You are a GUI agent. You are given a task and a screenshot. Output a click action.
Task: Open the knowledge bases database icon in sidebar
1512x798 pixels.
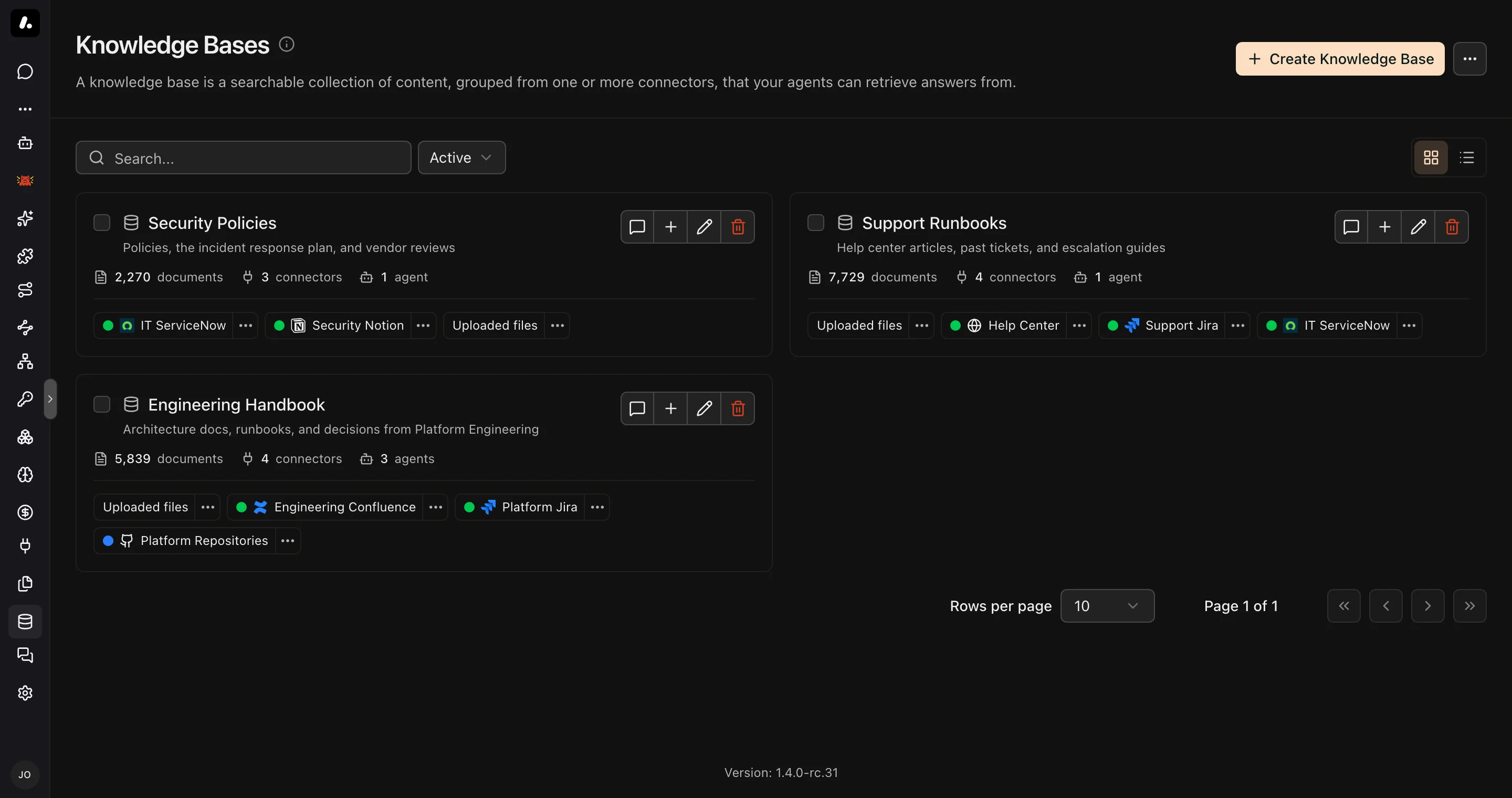25,622
